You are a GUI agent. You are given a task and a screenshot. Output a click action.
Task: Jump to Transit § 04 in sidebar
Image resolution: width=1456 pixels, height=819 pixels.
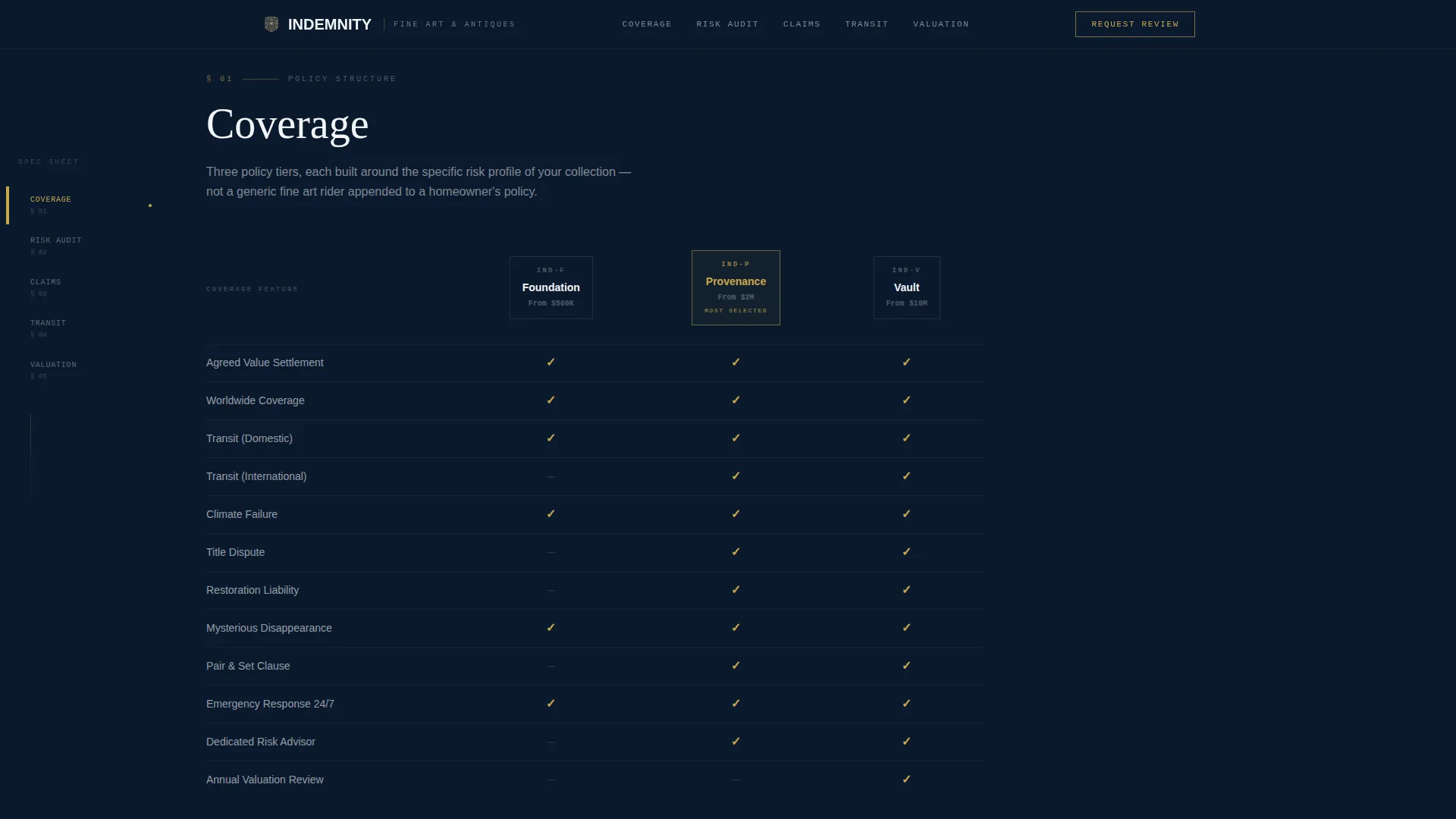[x=80, y=328]
